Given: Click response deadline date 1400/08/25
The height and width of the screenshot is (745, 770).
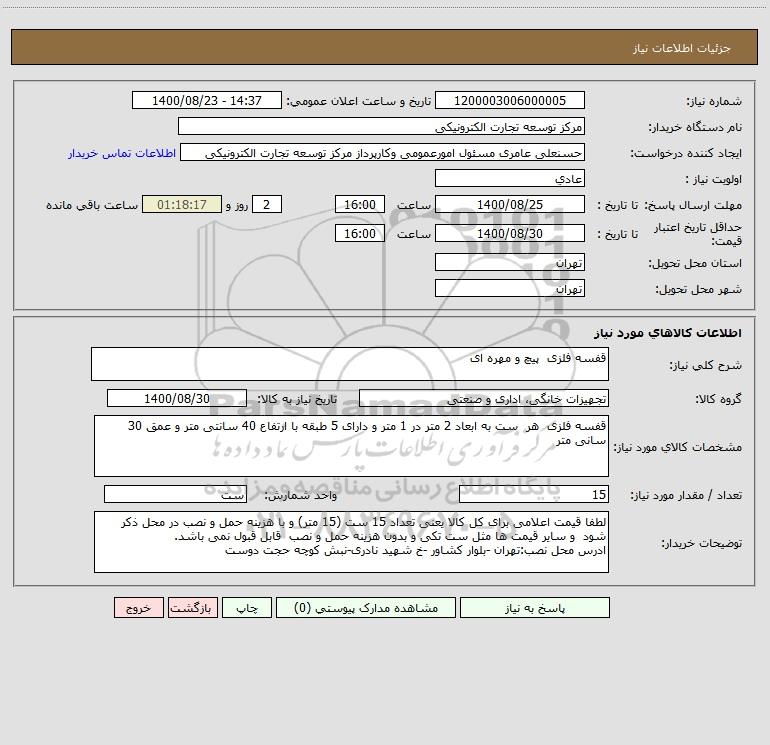Looking at the screenshot, I should pyautogui.click(x=510, y=204).
